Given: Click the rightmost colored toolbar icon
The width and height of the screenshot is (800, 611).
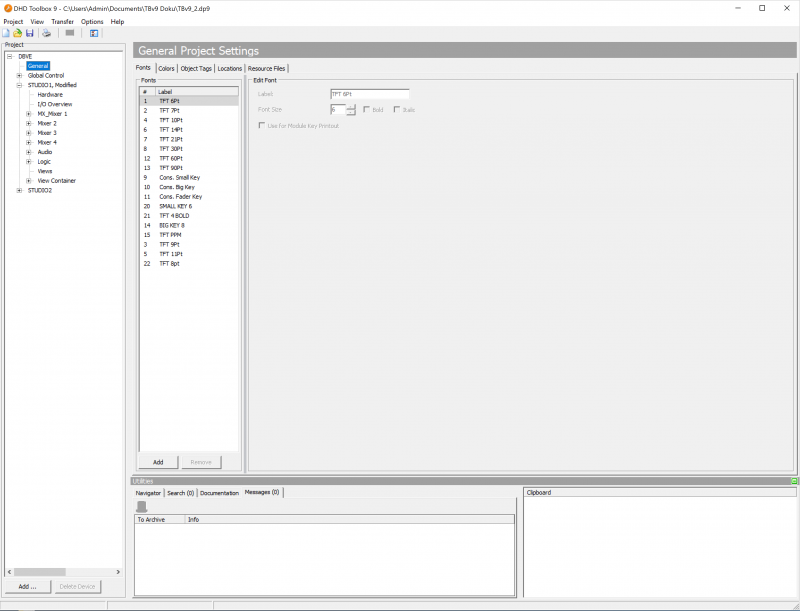Looking at the screenshot, I should (93, 32).
